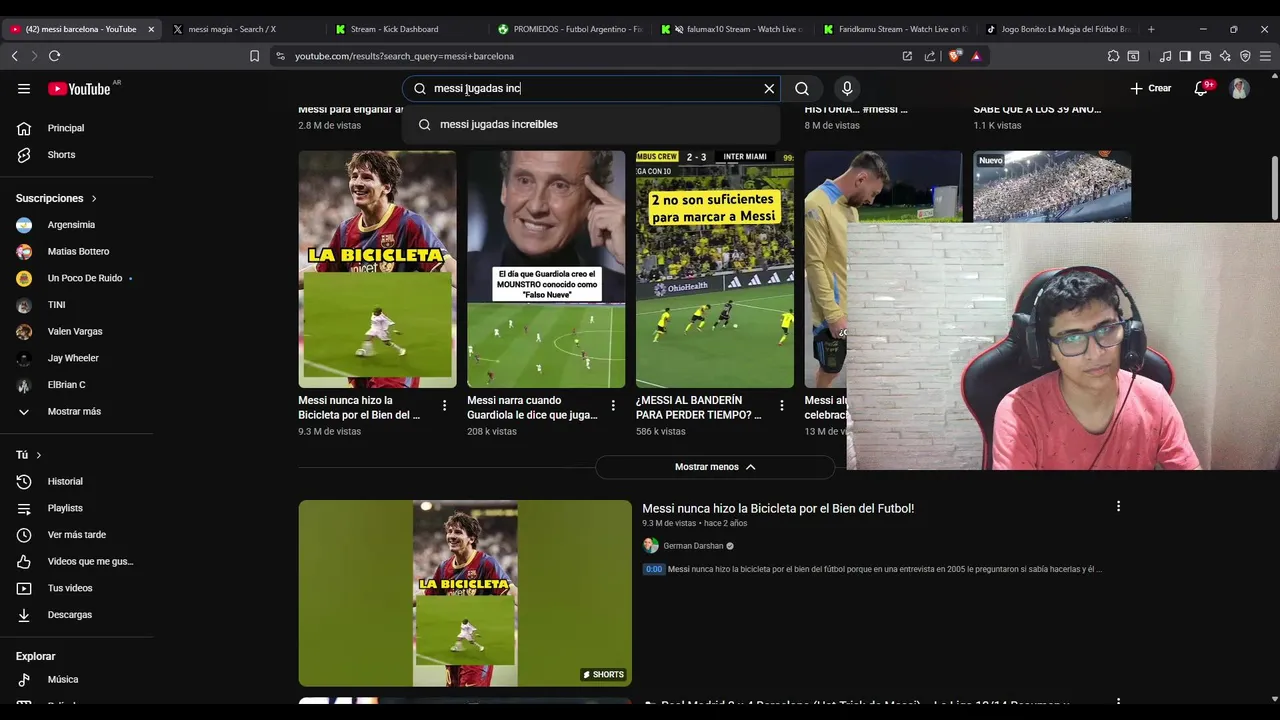Open a new browser tab

coord(1151,29)
